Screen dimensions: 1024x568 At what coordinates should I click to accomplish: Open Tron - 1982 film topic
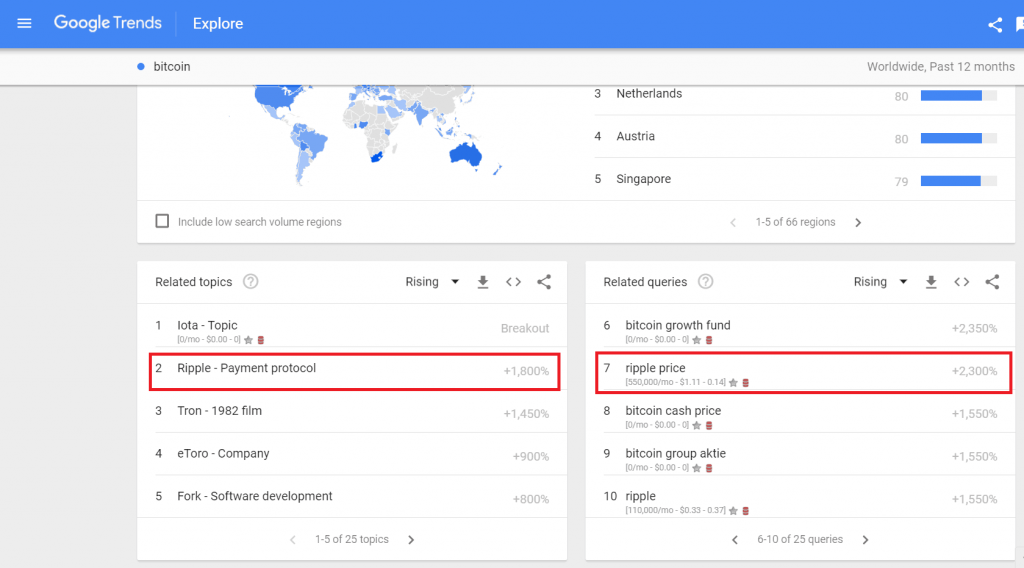click(x=219, y=411)
